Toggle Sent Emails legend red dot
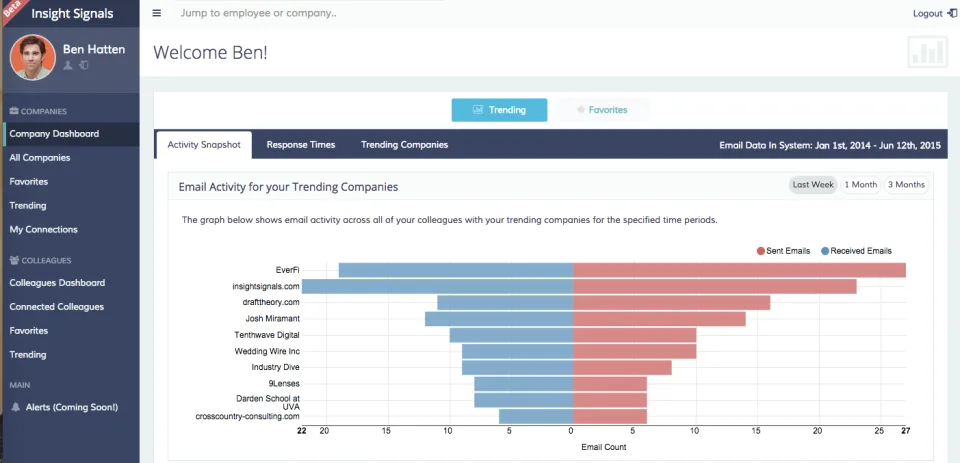This screenshot has width=960, height=463. pos(760,251)
